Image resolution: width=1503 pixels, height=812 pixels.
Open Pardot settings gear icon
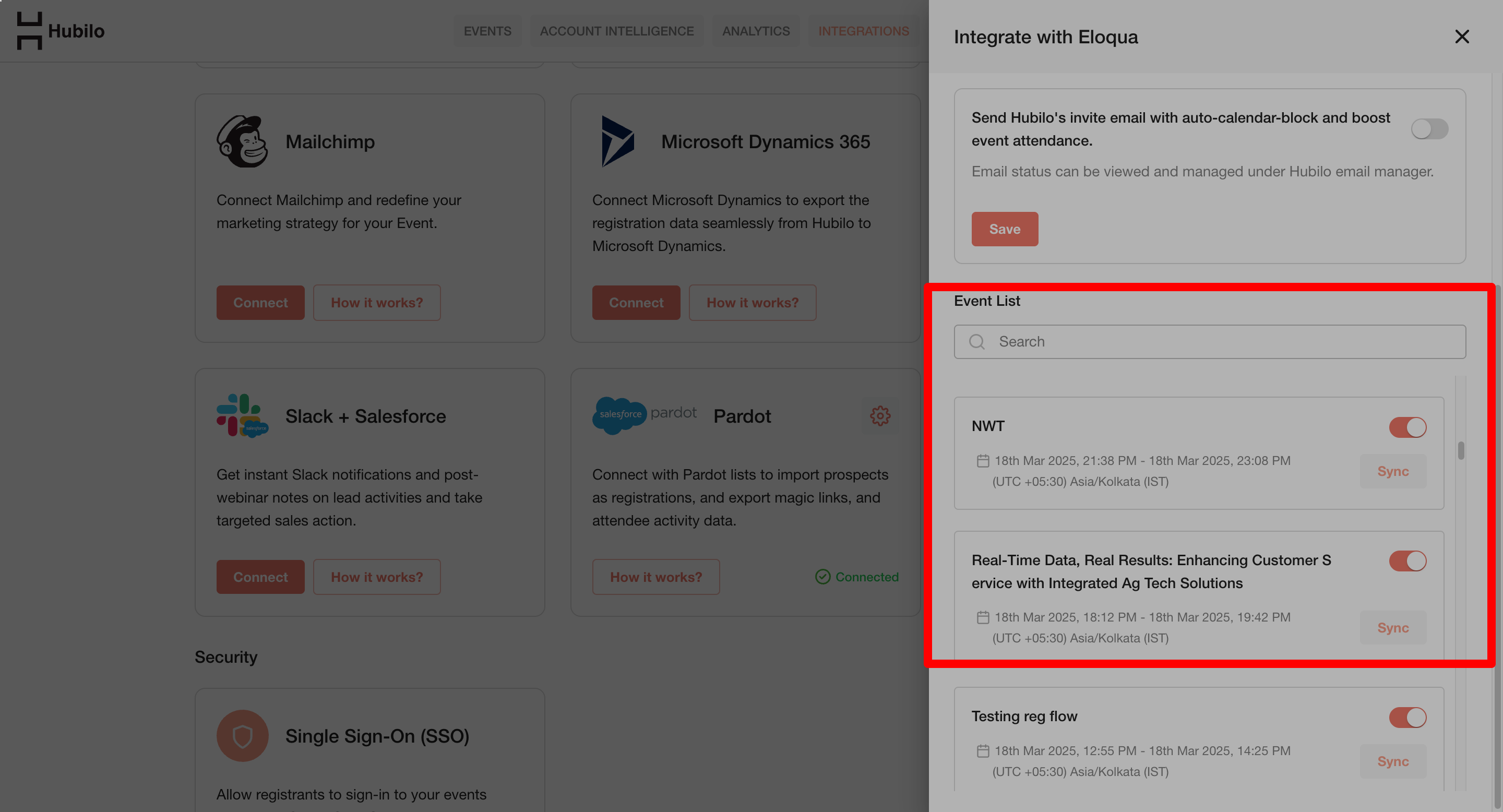click(x=880, y=416)
